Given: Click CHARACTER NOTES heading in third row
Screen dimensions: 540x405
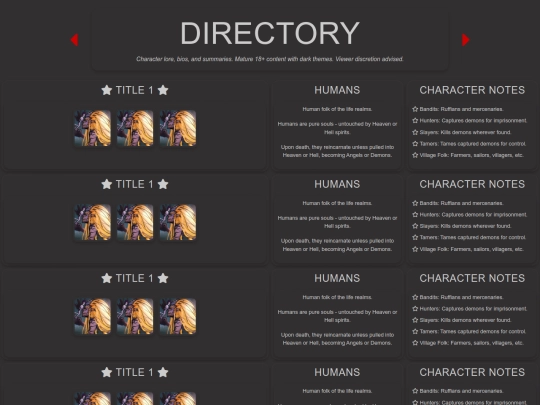Looking at the screenshot, I should pyautogui.click(x=472, y=278).
